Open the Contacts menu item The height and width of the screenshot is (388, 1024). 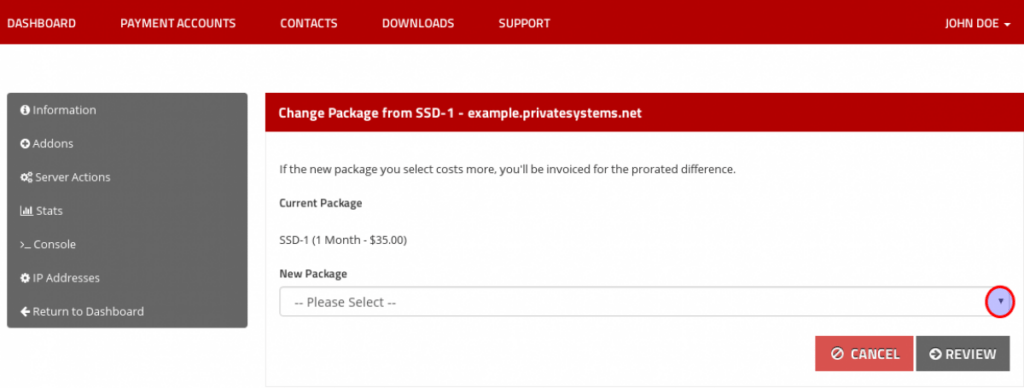(x=309, y=24)
